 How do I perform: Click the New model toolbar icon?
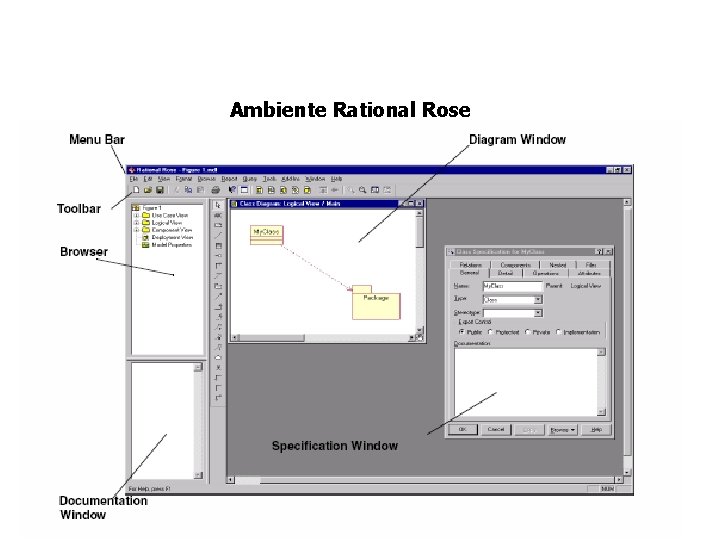click(x=135, y=190)
